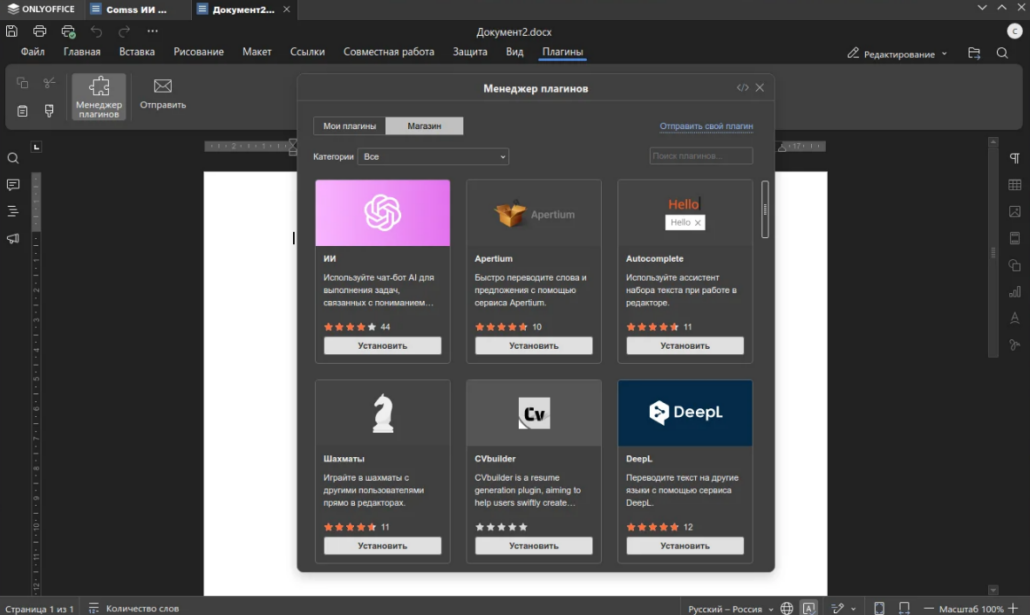Screen dimensions: 1030x615
Task: Switch to the Макет tab
Action: pos(257,52)
